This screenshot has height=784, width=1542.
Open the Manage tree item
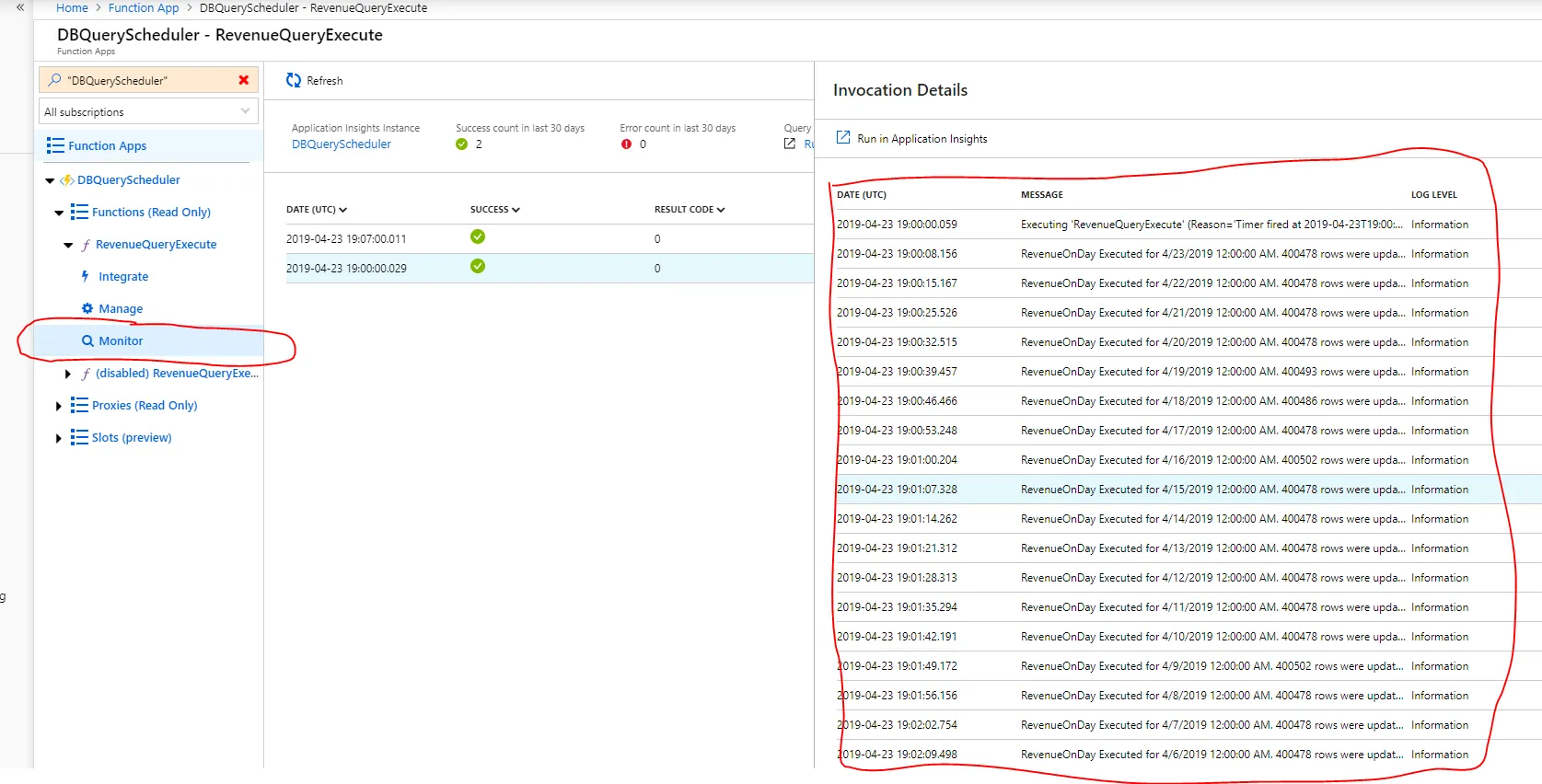point(121,308)
